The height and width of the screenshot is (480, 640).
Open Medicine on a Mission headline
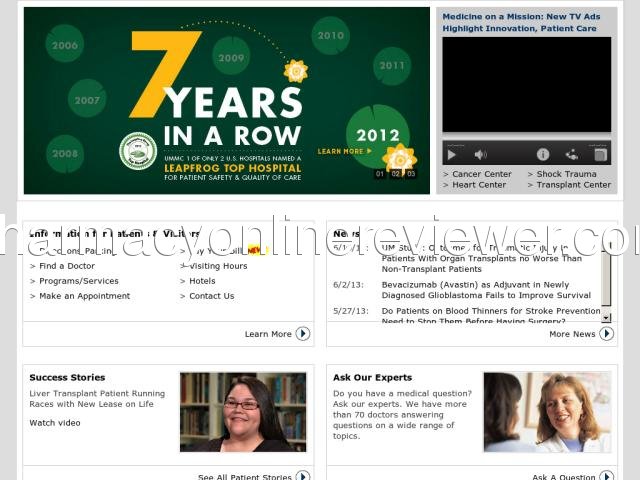pyautogui.click(x=521, y=22)
